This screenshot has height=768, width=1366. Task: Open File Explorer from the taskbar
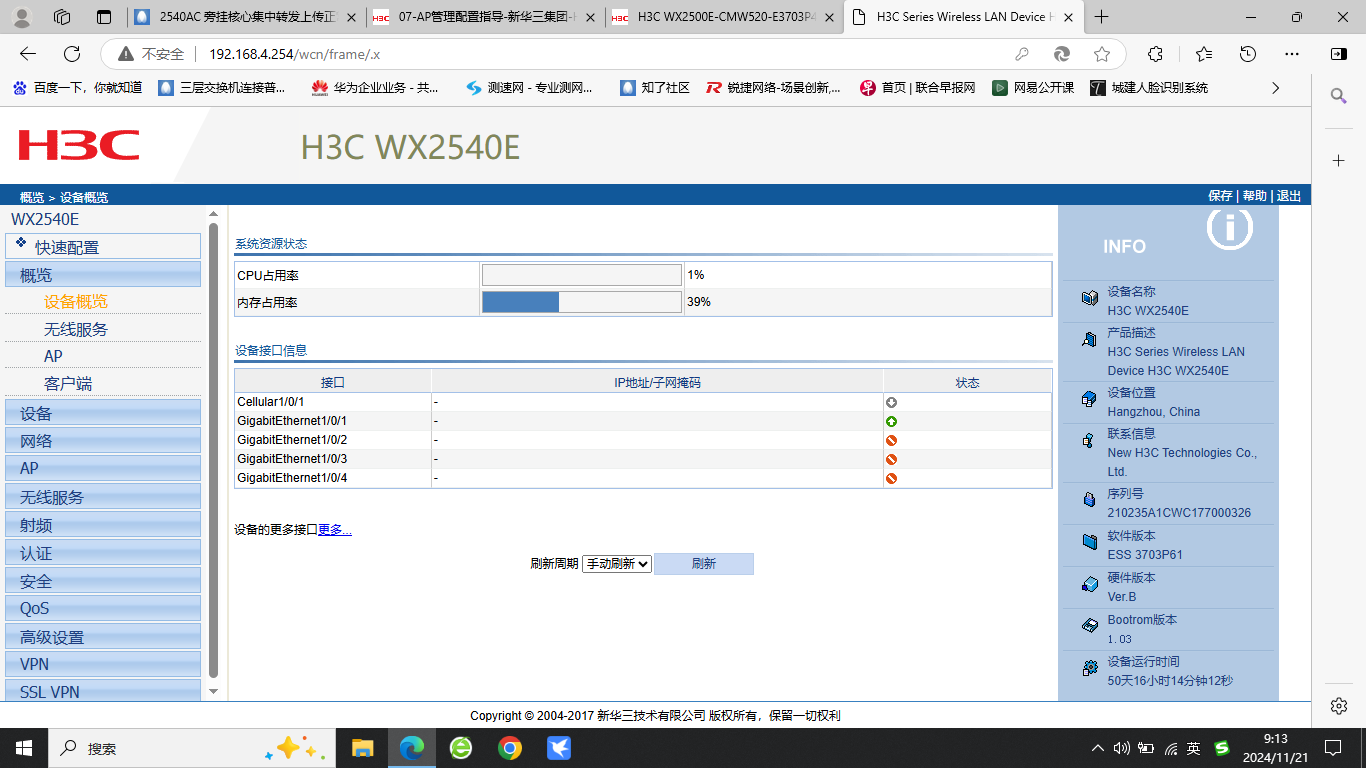362,748
